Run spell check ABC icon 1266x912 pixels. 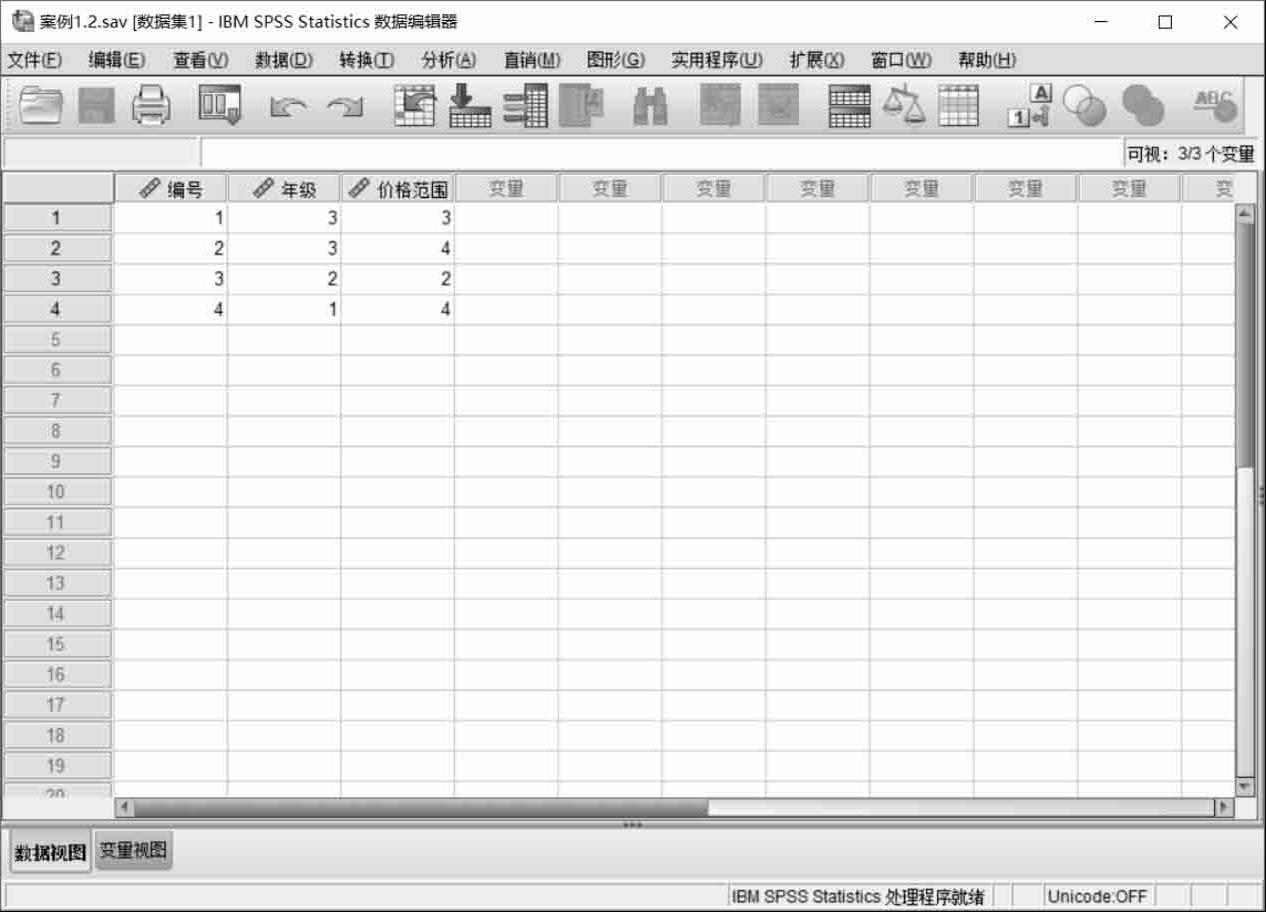tap(1214, 105)
